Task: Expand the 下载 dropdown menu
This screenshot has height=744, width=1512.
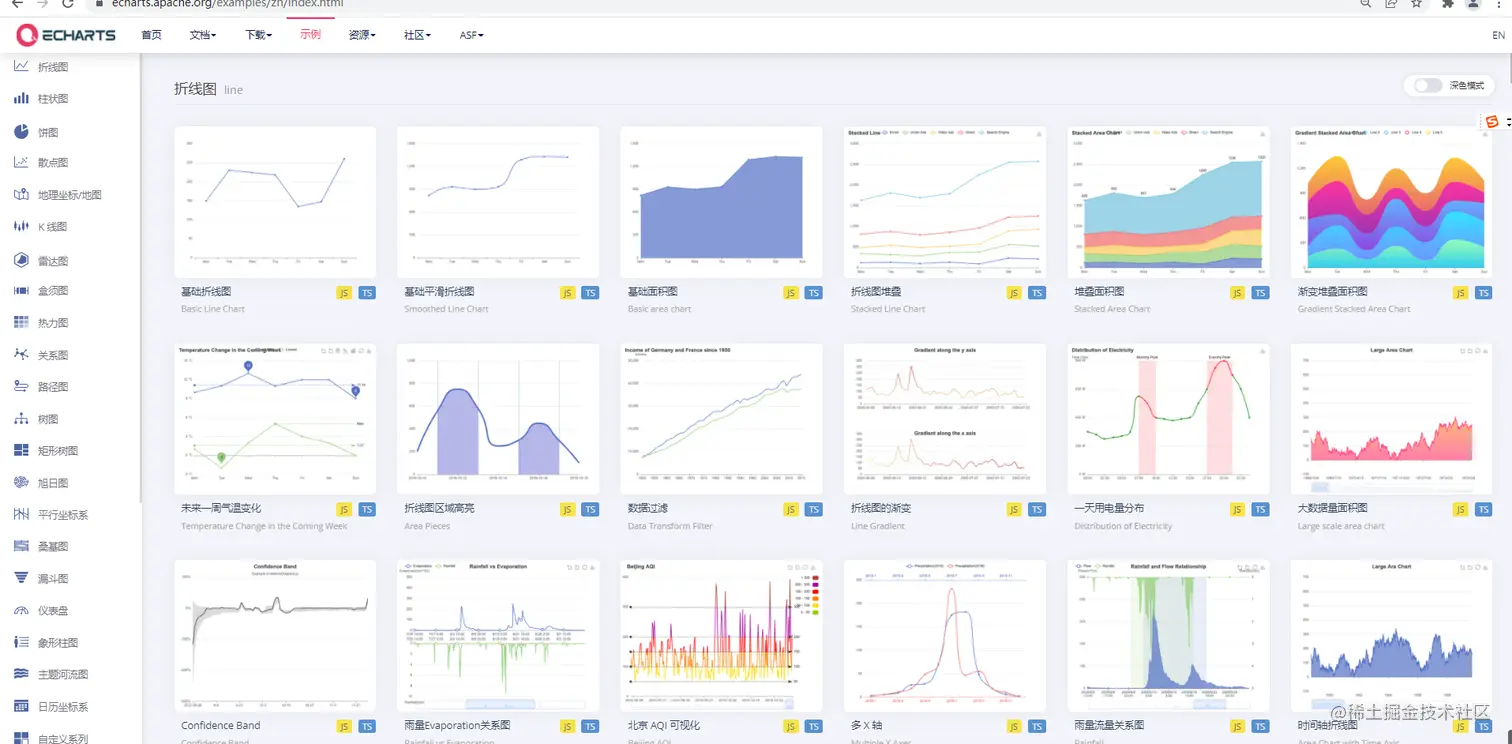Action: [258, 35]
